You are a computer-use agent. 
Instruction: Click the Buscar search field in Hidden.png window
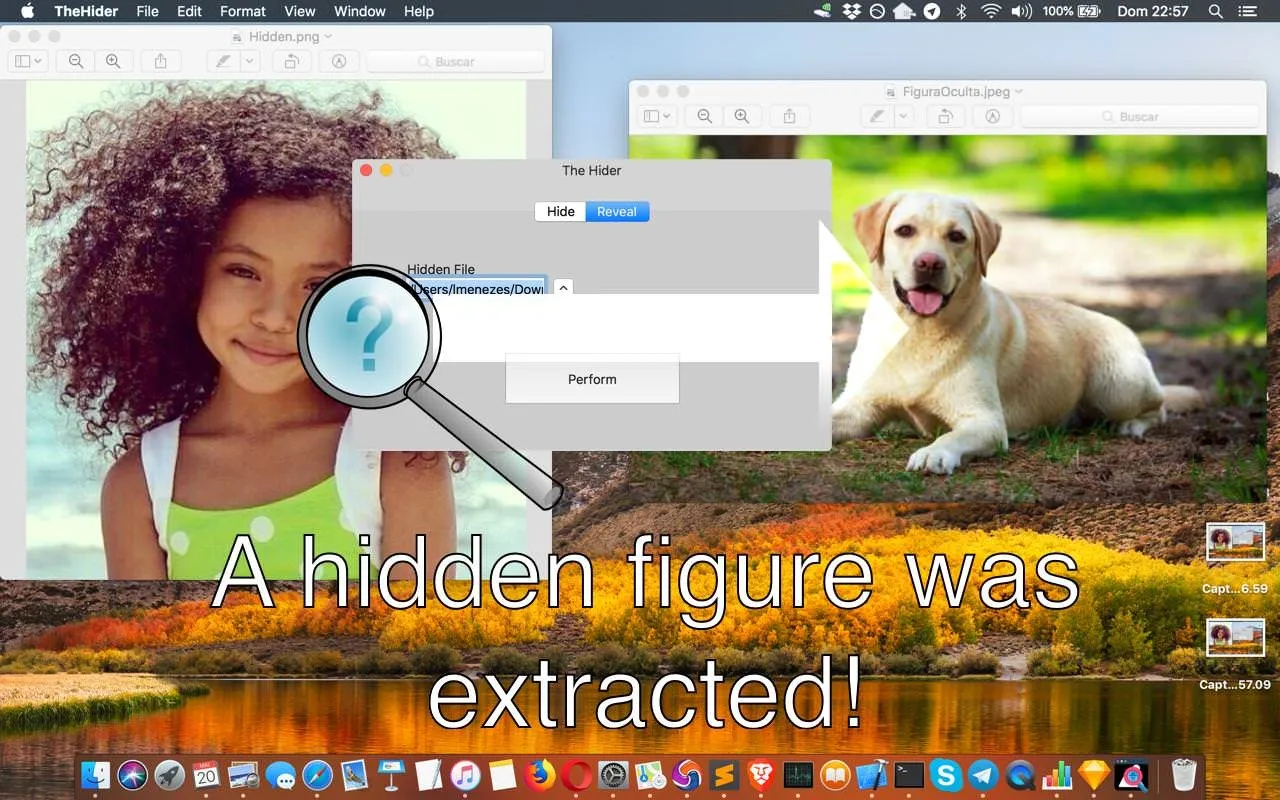[455, 61]
